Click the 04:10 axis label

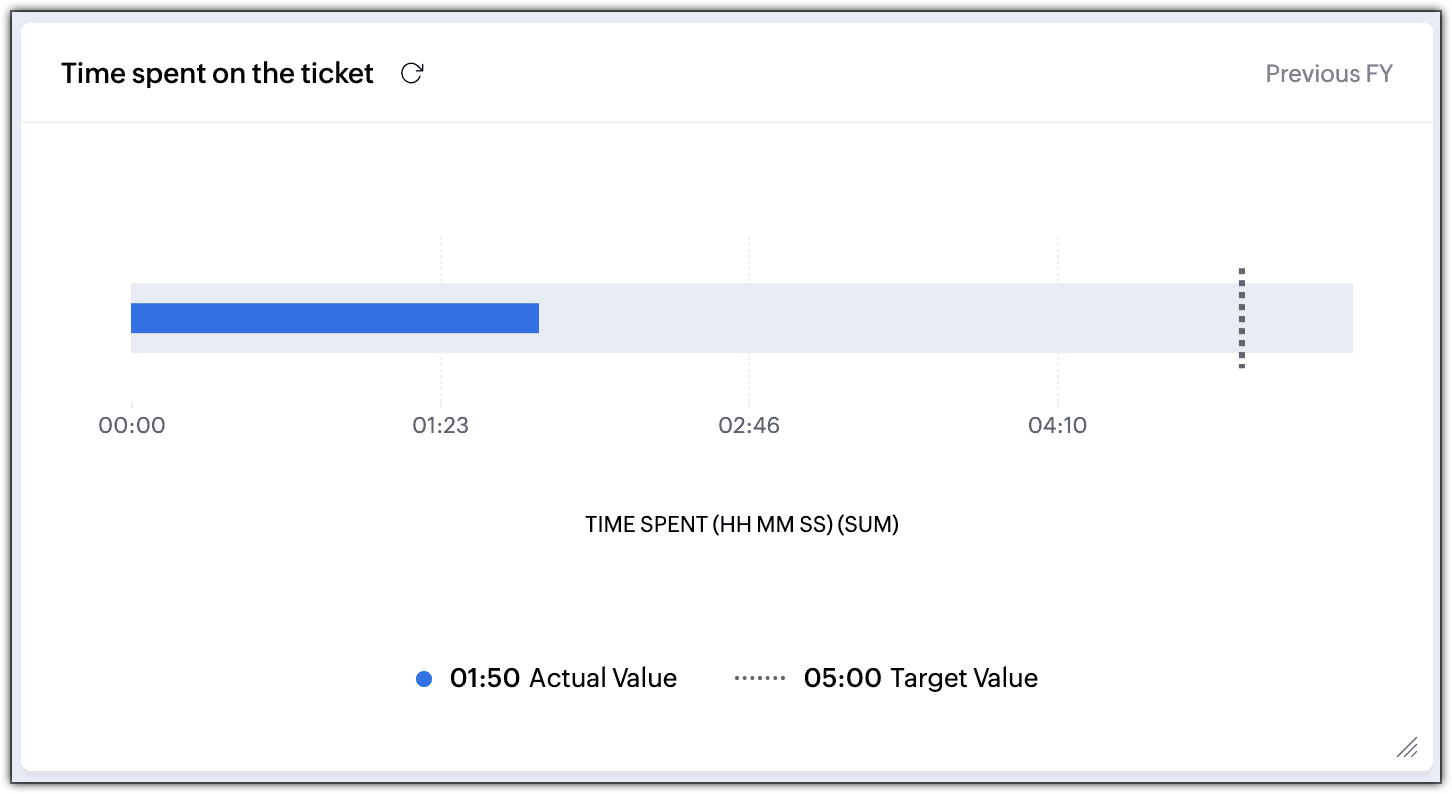click(x=1058, y=426)
